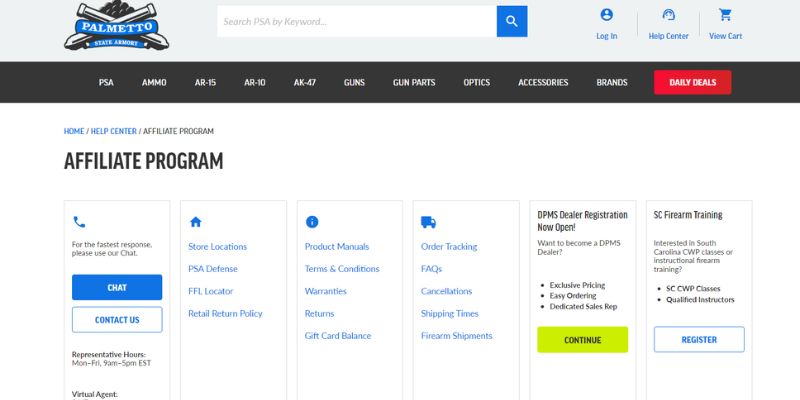
Task: Open the AR-15 menu
Action: pos(205,82)
